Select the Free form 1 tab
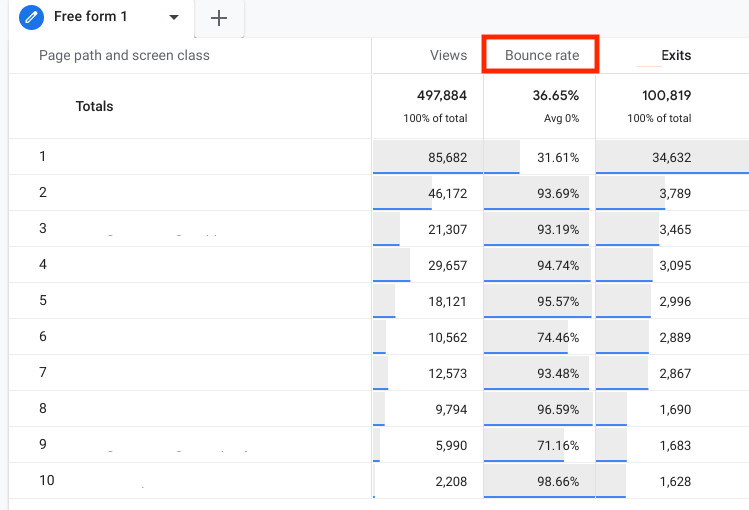 pos(101,18)
